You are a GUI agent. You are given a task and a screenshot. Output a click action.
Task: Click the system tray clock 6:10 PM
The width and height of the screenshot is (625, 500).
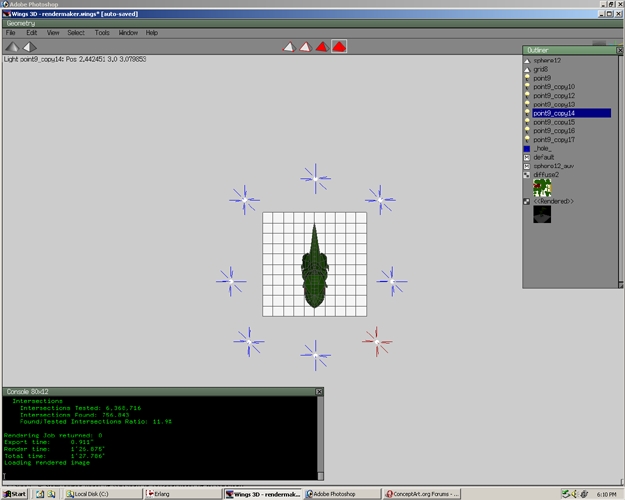(606, 494)
